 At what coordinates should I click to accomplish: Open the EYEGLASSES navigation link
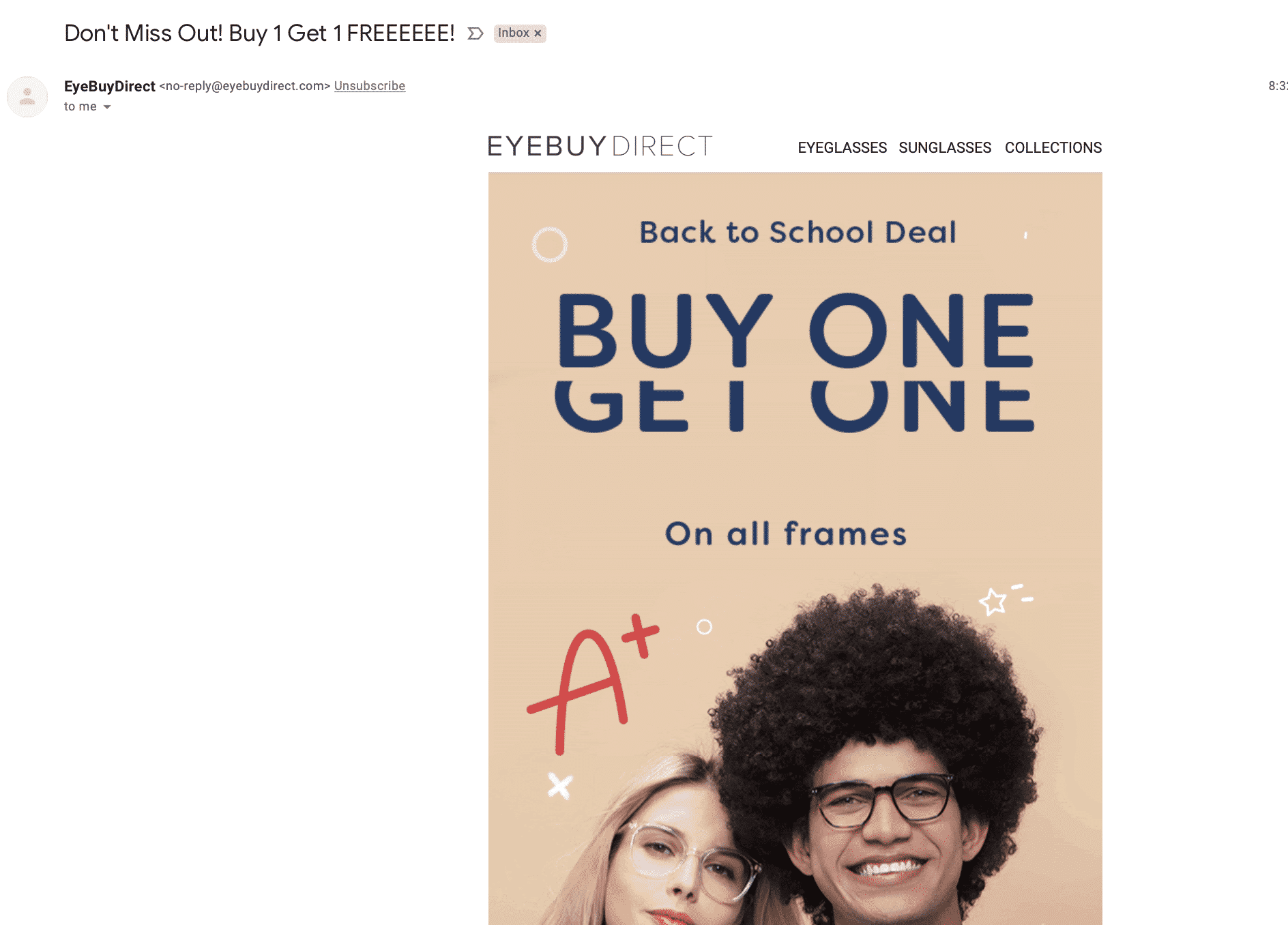pos(843,147)
